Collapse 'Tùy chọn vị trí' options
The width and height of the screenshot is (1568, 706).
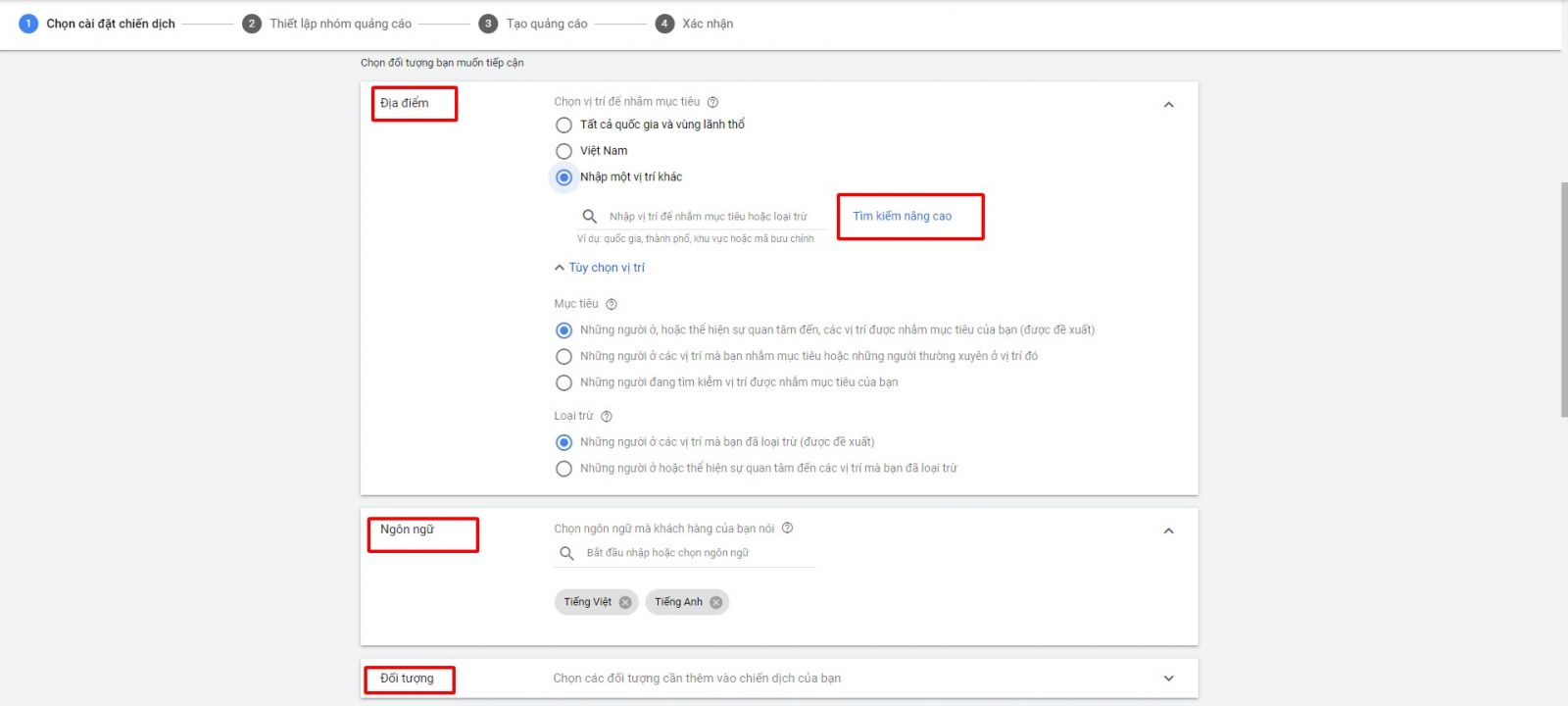600,268
